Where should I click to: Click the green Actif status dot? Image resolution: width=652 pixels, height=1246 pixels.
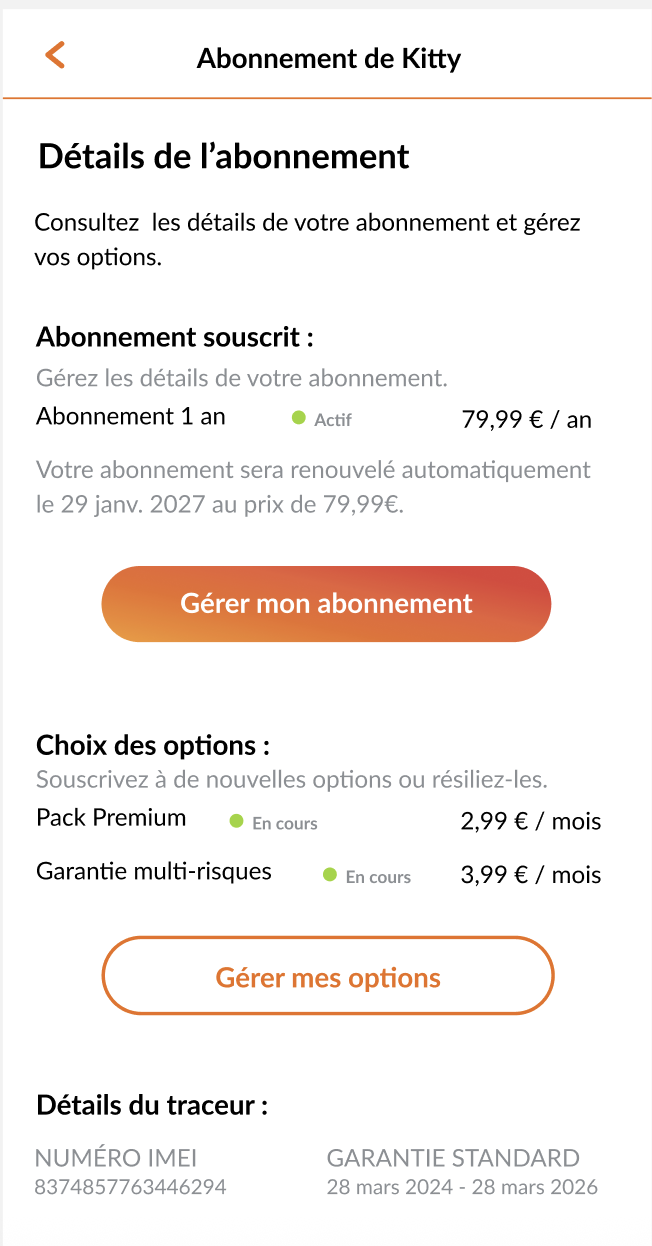pos(298,418)
